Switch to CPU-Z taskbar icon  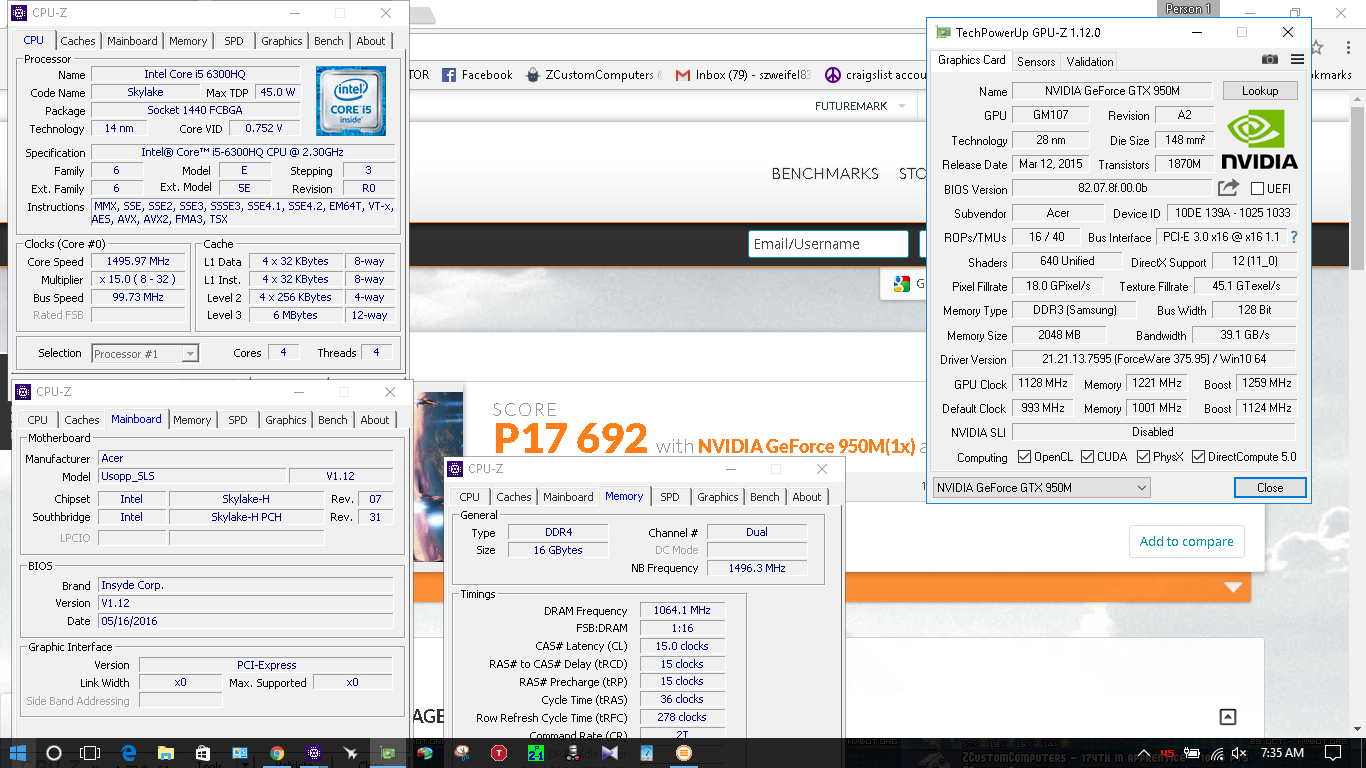tap(314, 753)
